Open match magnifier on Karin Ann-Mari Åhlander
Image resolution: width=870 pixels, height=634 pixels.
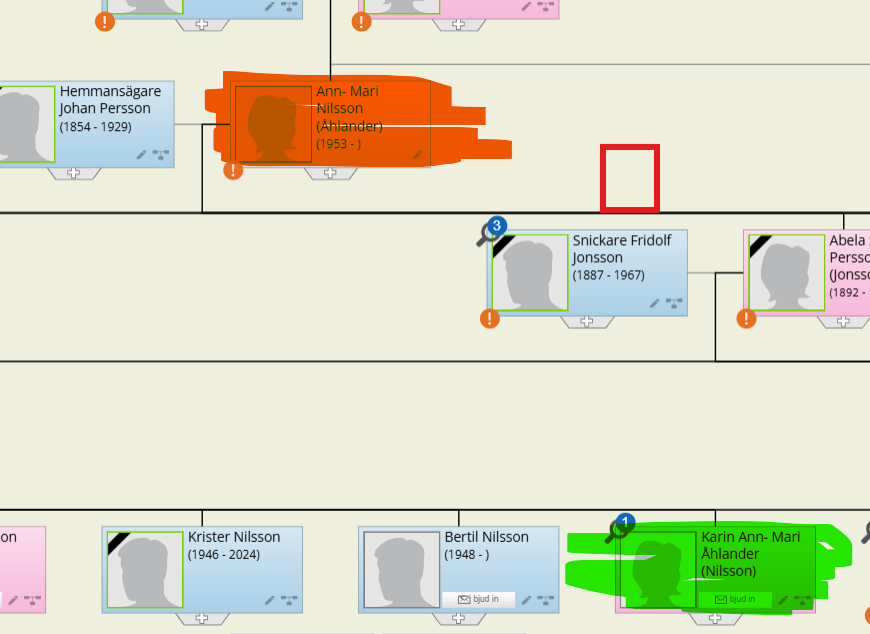tap(618, 530)
